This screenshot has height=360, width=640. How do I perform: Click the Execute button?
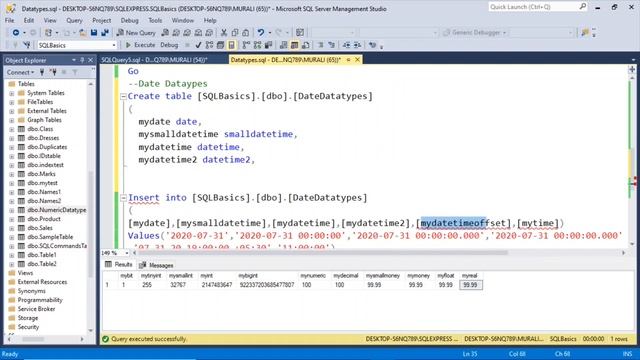[140, 45]
